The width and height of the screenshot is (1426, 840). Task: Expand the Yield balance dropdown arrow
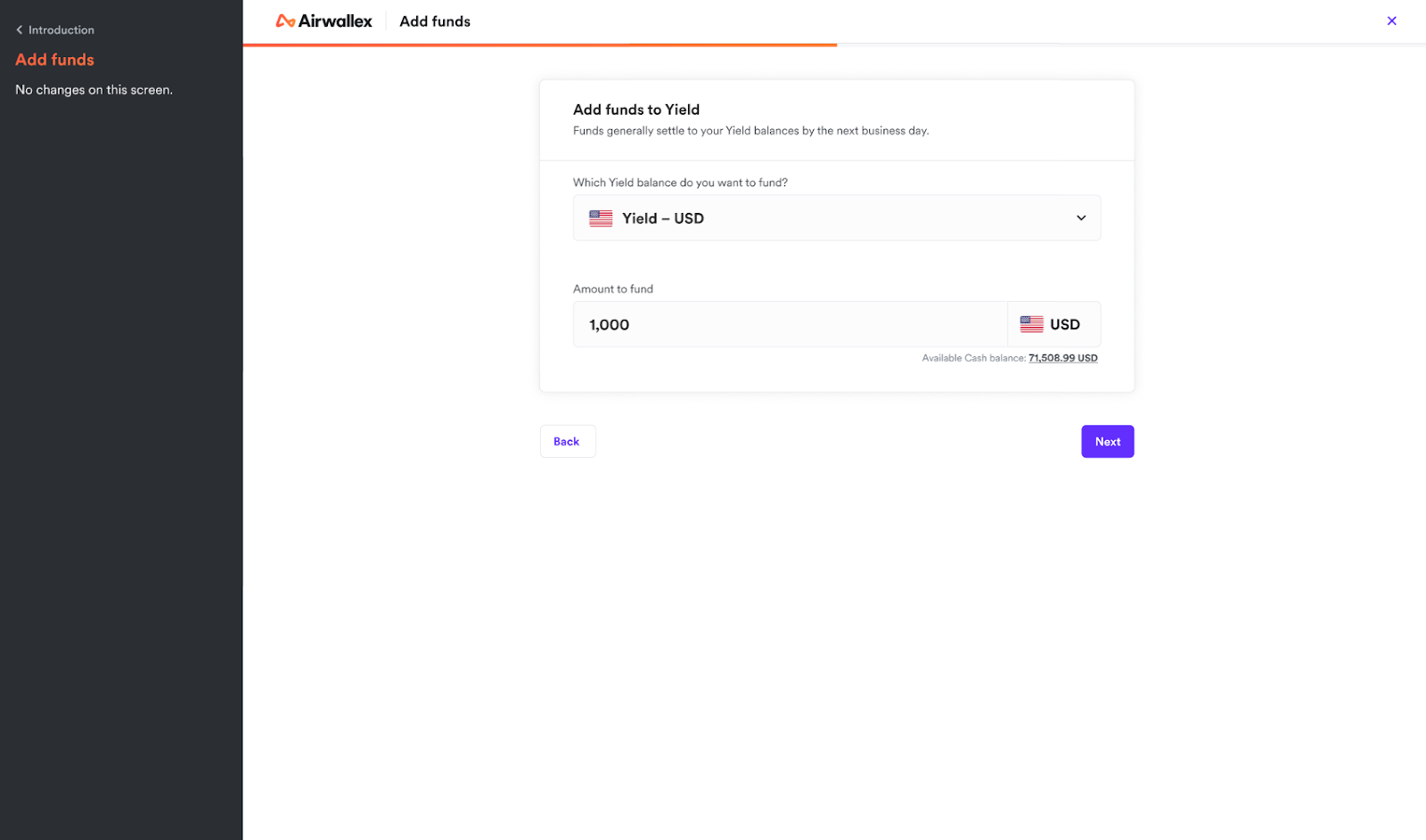click(x=1081, y=218)
